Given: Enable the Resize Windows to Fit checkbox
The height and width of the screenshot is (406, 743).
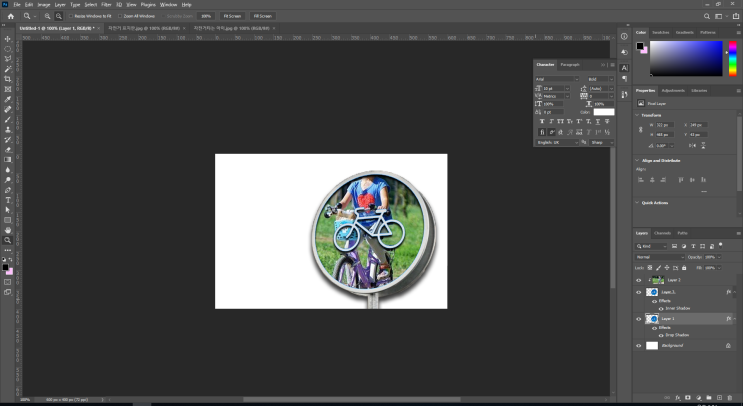Looking at the screenshot, I should coord(69,17).
